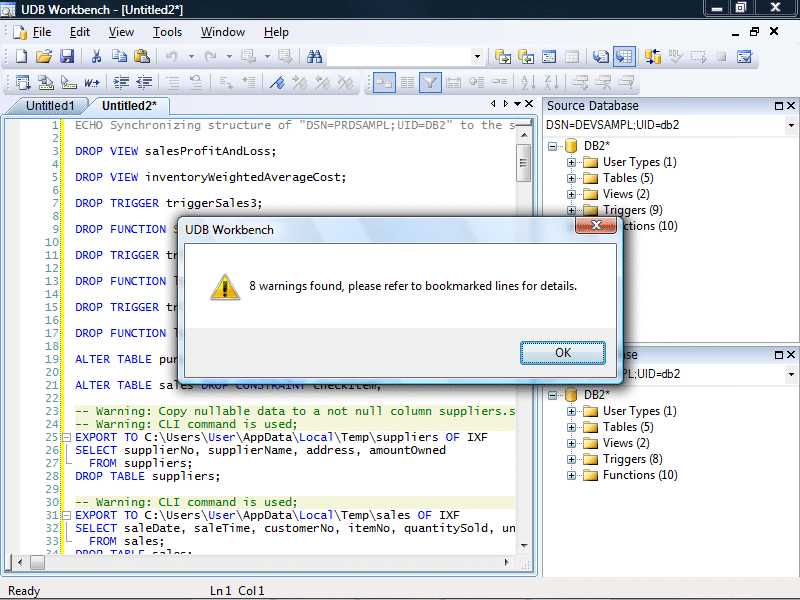Click the script-with-arrow icon left of highlighted grid icon
This screenshot has height=600, width=800.
coord(601,57)
